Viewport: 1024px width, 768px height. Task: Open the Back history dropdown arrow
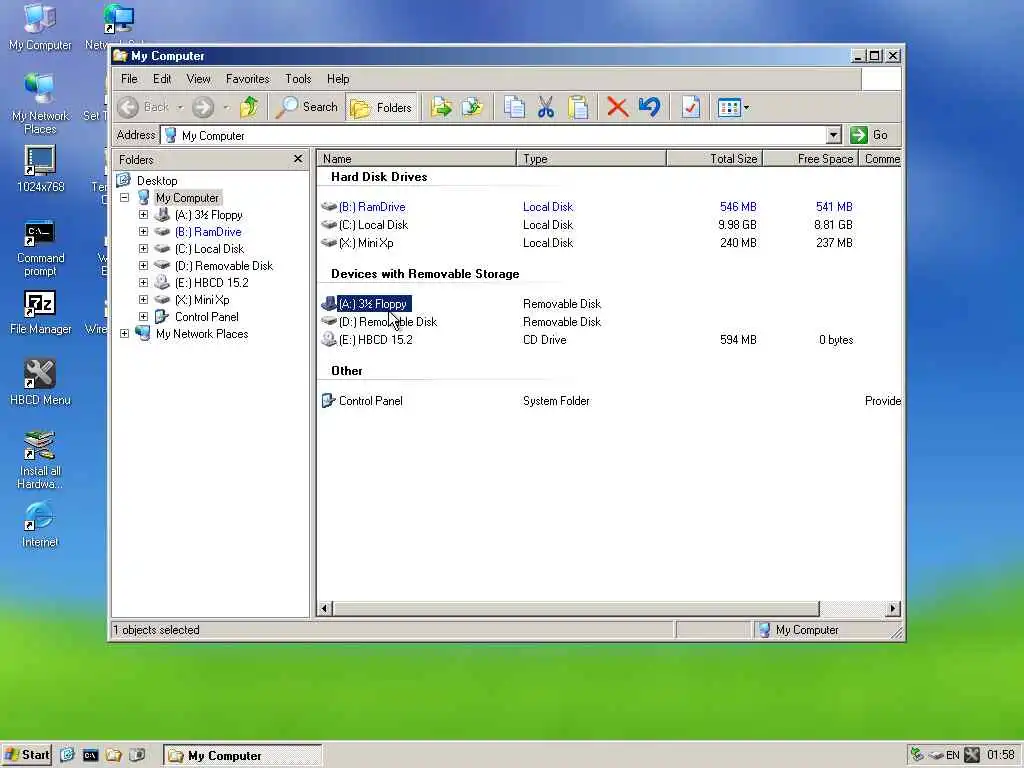click(x=180, y=107)
